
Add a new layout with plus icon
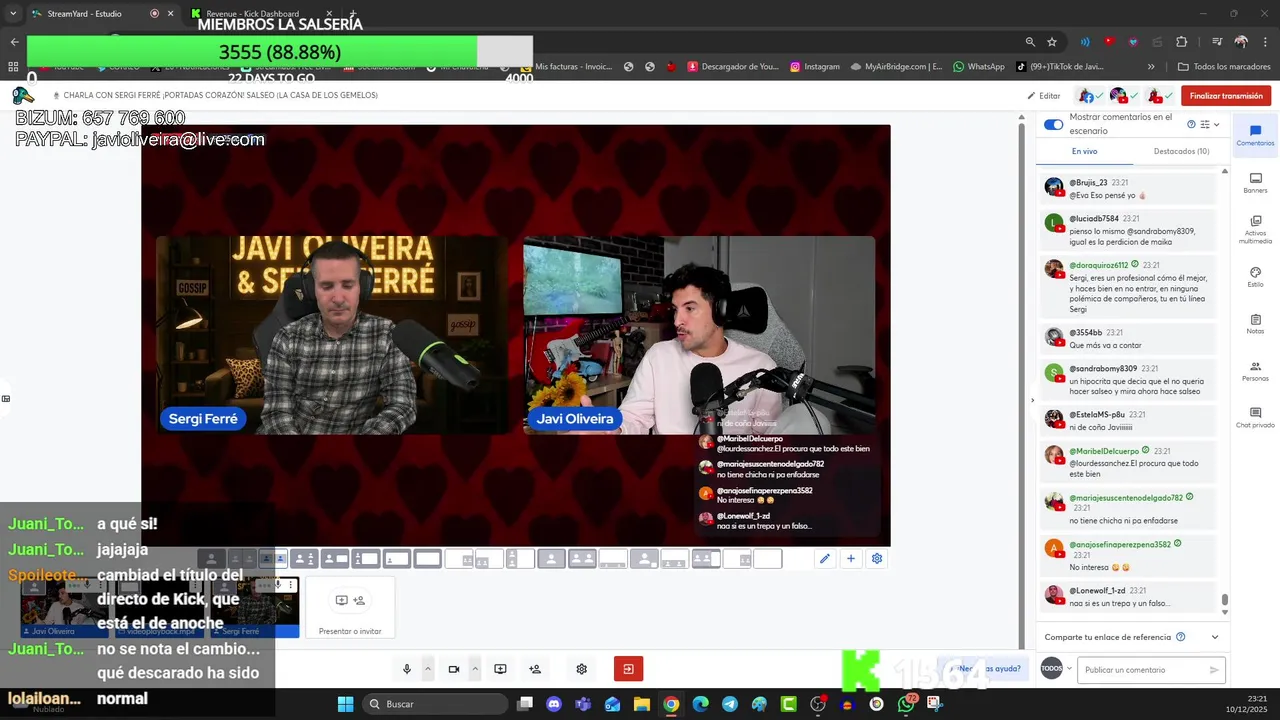[x=851, y=559]
